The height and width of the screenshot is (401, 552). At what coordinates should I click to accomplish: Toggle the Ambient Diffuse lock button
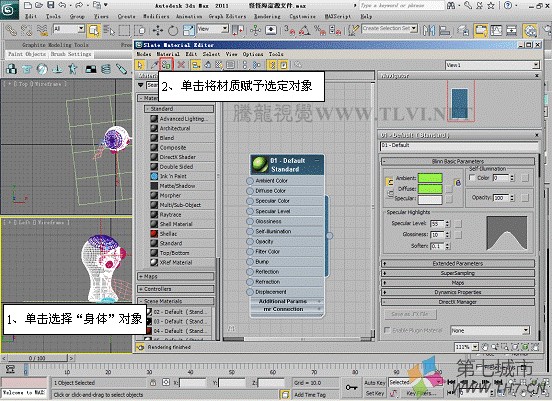coord(389,182)
